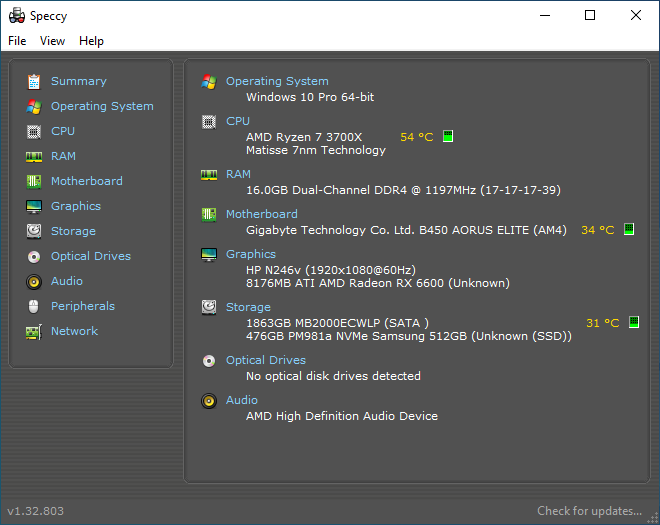This screenshot has height=525, width=660.
Task: Click the CPU temperature green indicator
Action: click(x=448, y=136)
